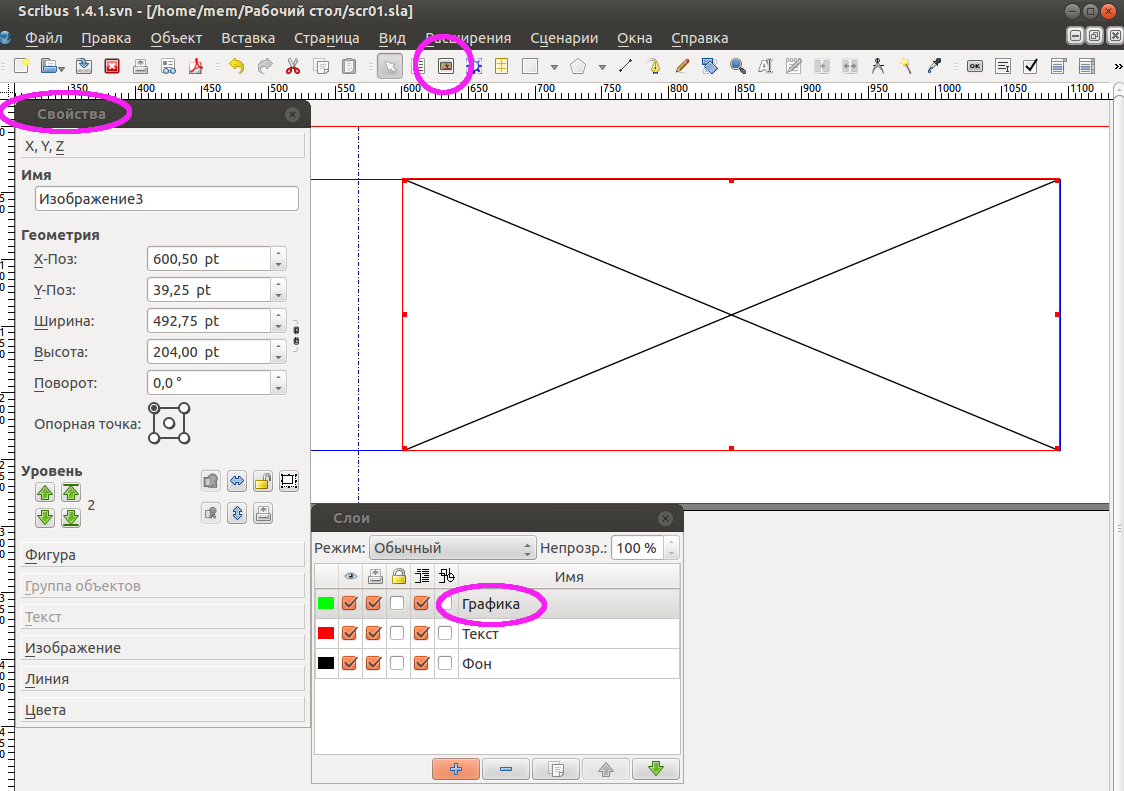Select the Rotate Item tool

point(710,67)
